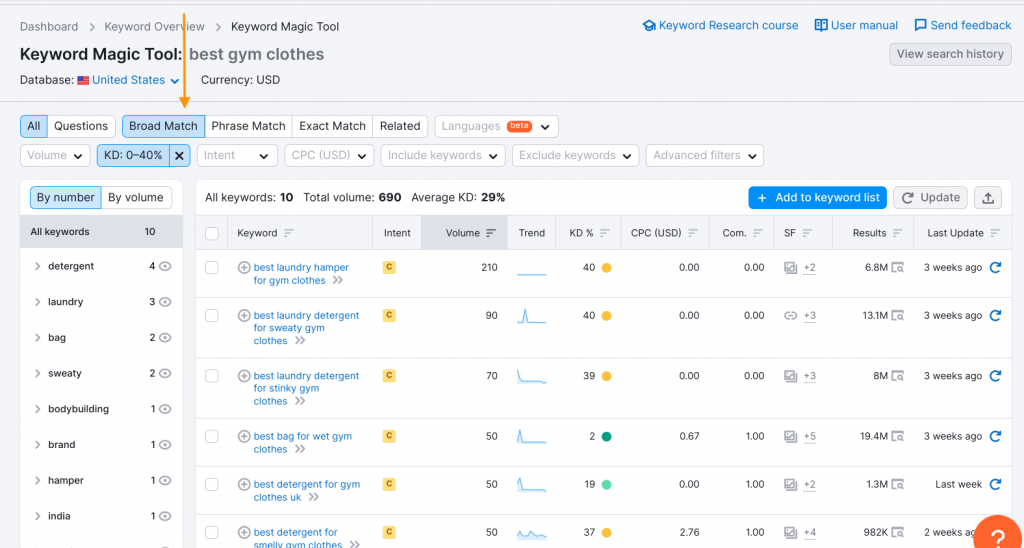
Task: Open the orange help question-mark bubble
Action: [x=998, y=533]
